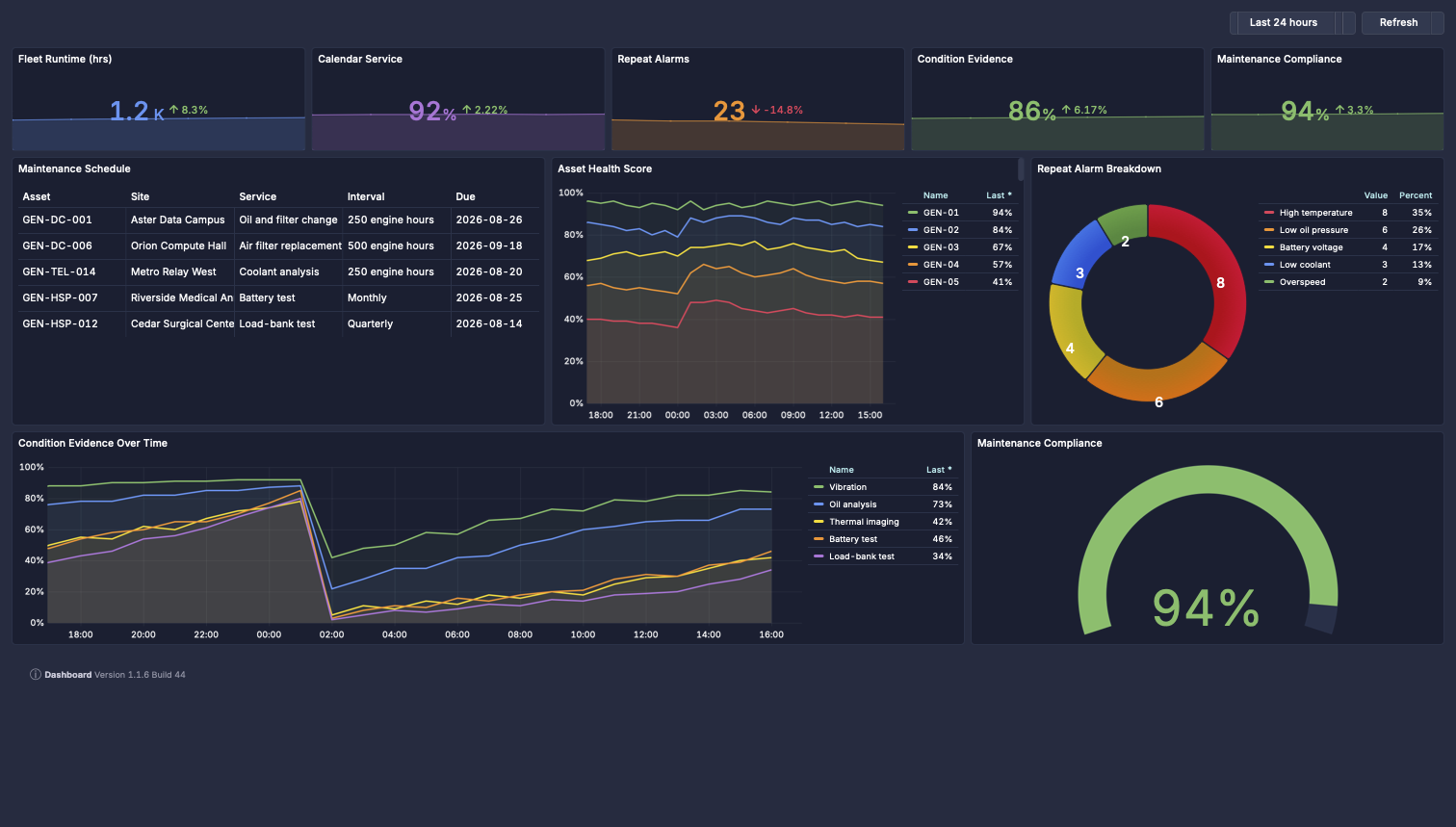Click the Low coolant legend row

pyautogui.click(x=1348, y=265)
